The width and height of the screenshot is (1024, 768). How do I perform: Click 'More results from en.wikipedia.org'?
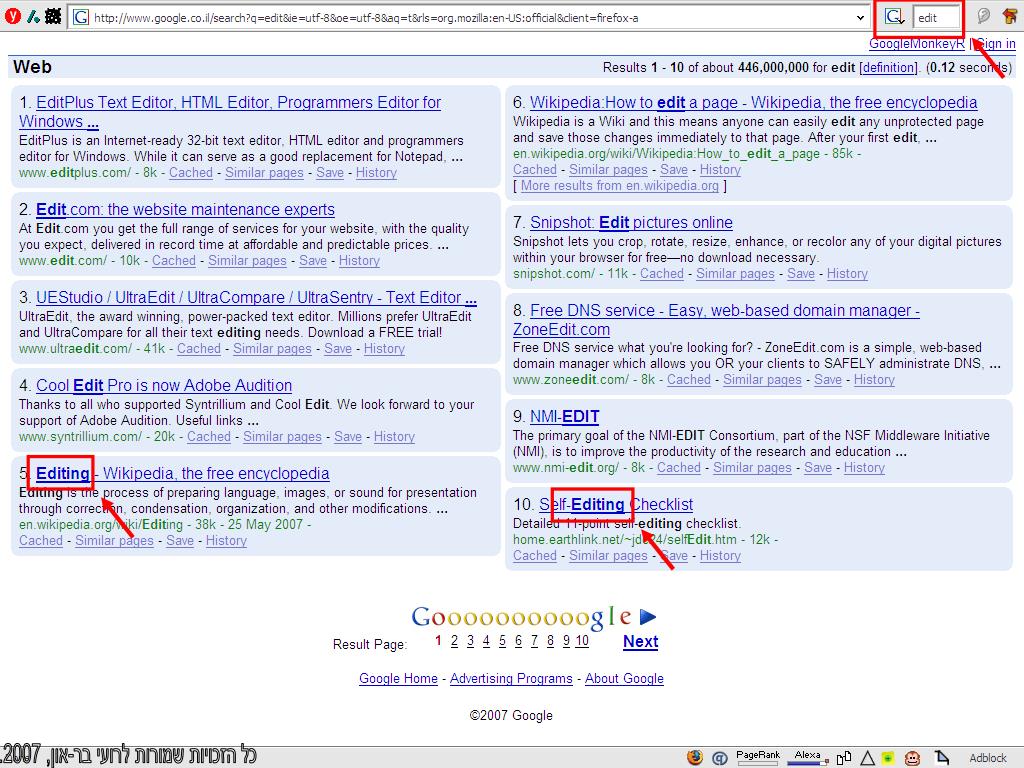pyautogui.click(x=620, y=185)
